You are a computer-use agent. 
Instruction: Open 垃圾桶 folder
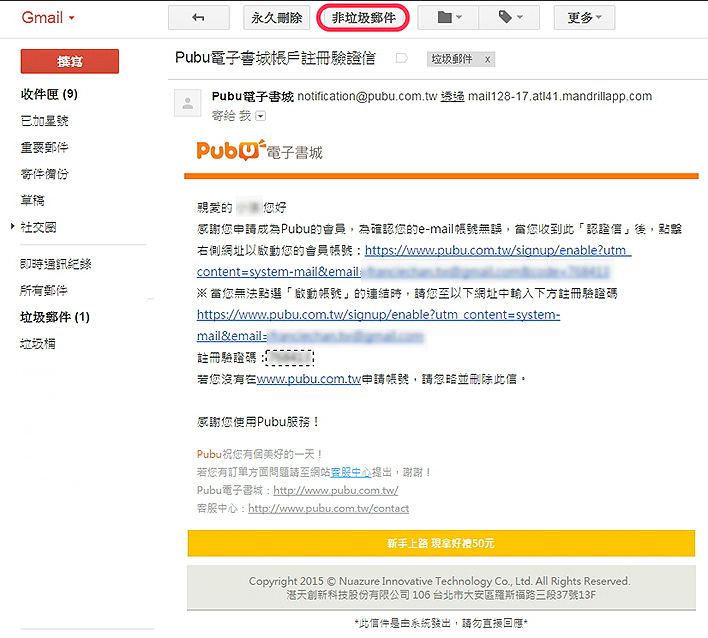point(38,344)
